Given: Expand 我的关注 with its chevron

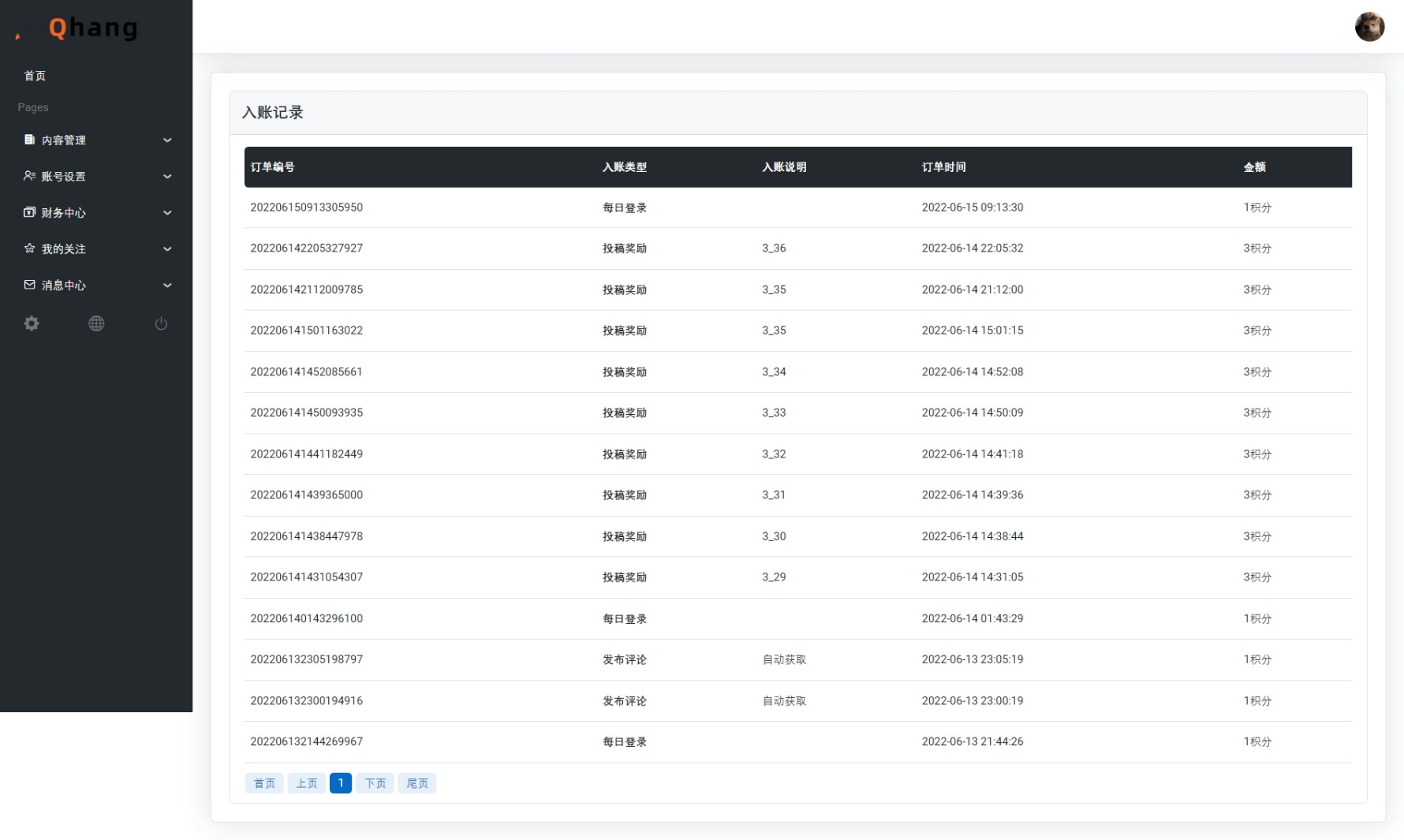Looking at the screenshot, I should click(x=167, y=249).
